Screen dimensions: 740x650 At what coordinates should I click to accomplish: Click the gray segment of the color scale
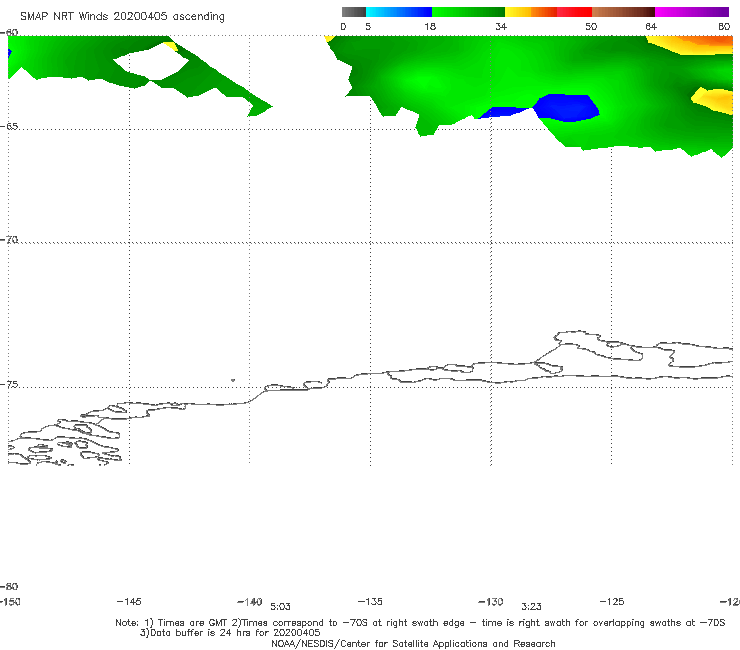[x=353, y=12]
